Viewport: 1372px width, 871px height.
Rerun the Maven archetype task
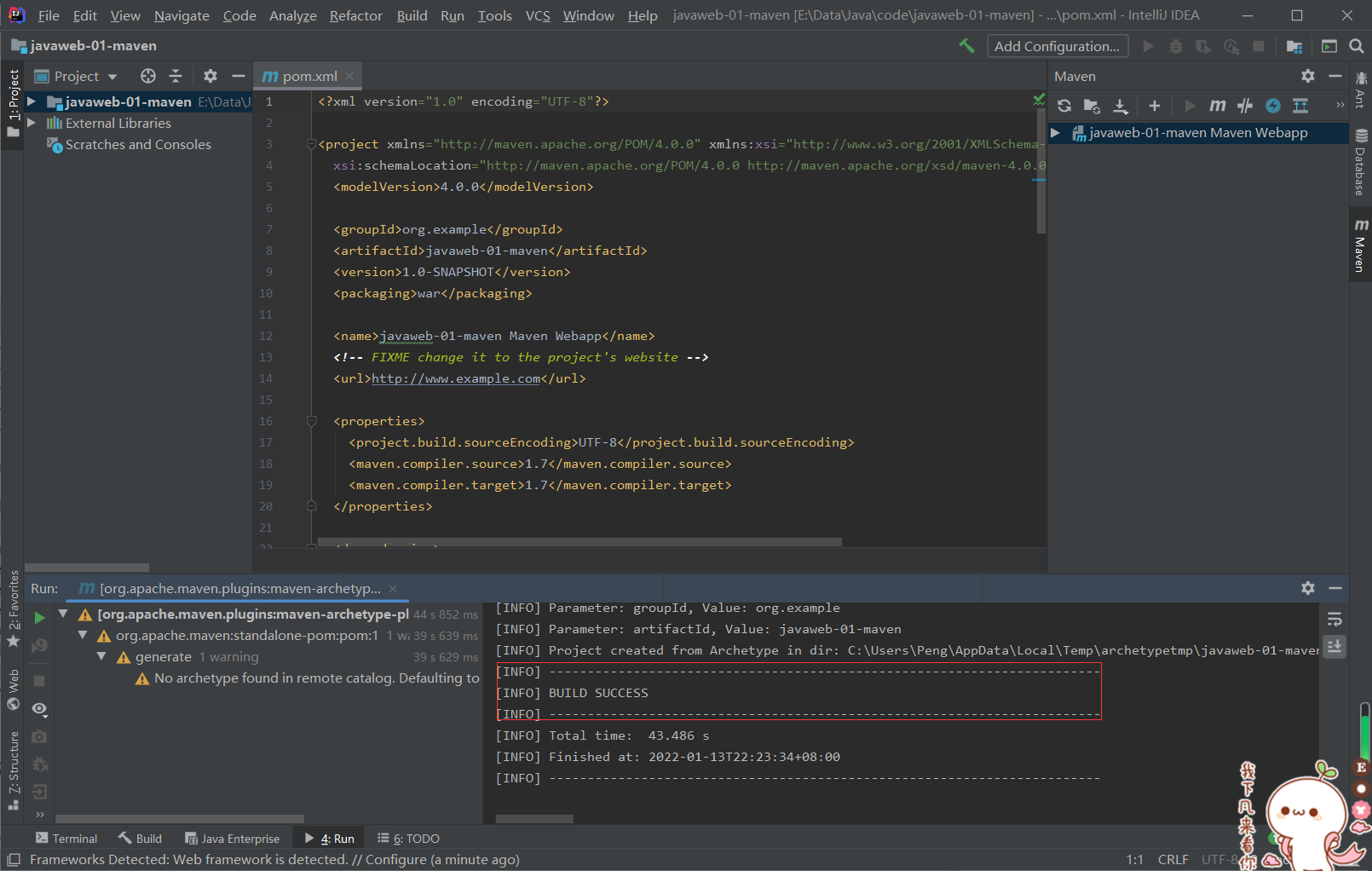[x=39, y=618]
